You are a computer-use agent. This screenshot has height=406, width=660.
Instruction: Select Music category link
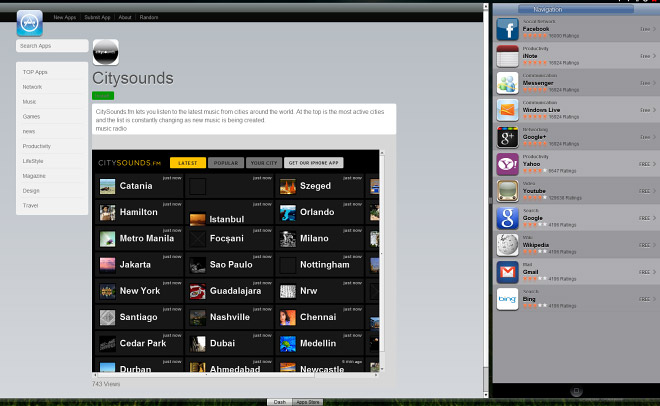coord(29,102)
